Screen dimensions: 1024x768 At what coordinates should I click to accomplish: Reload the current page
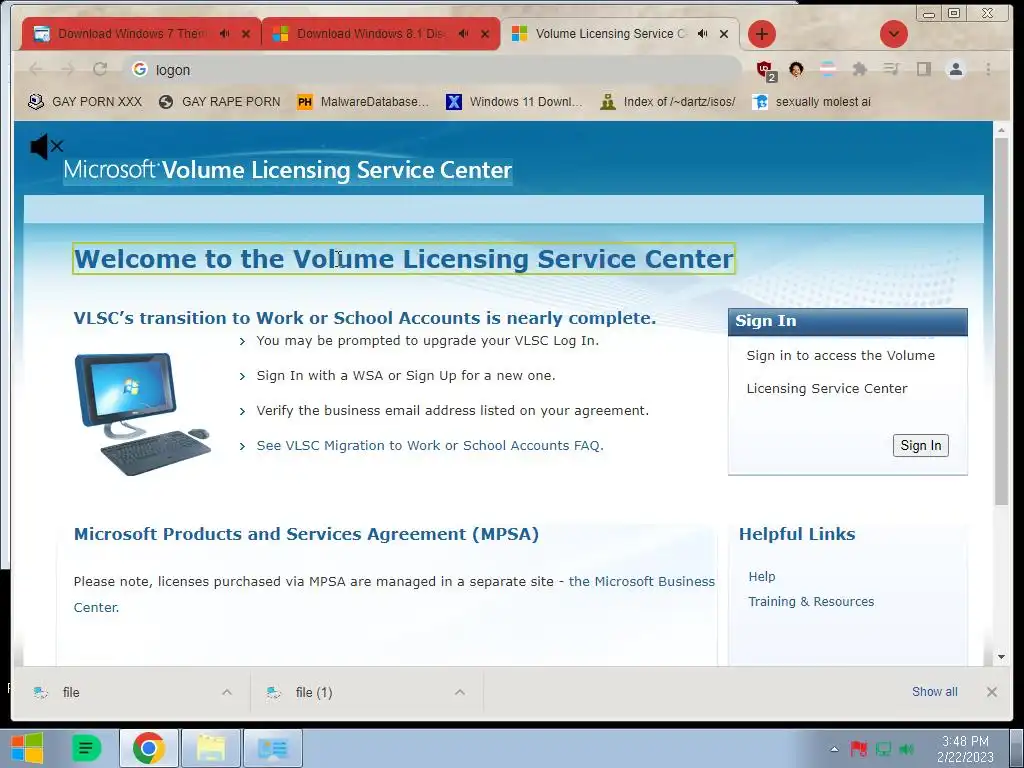[x=100, y=69]
